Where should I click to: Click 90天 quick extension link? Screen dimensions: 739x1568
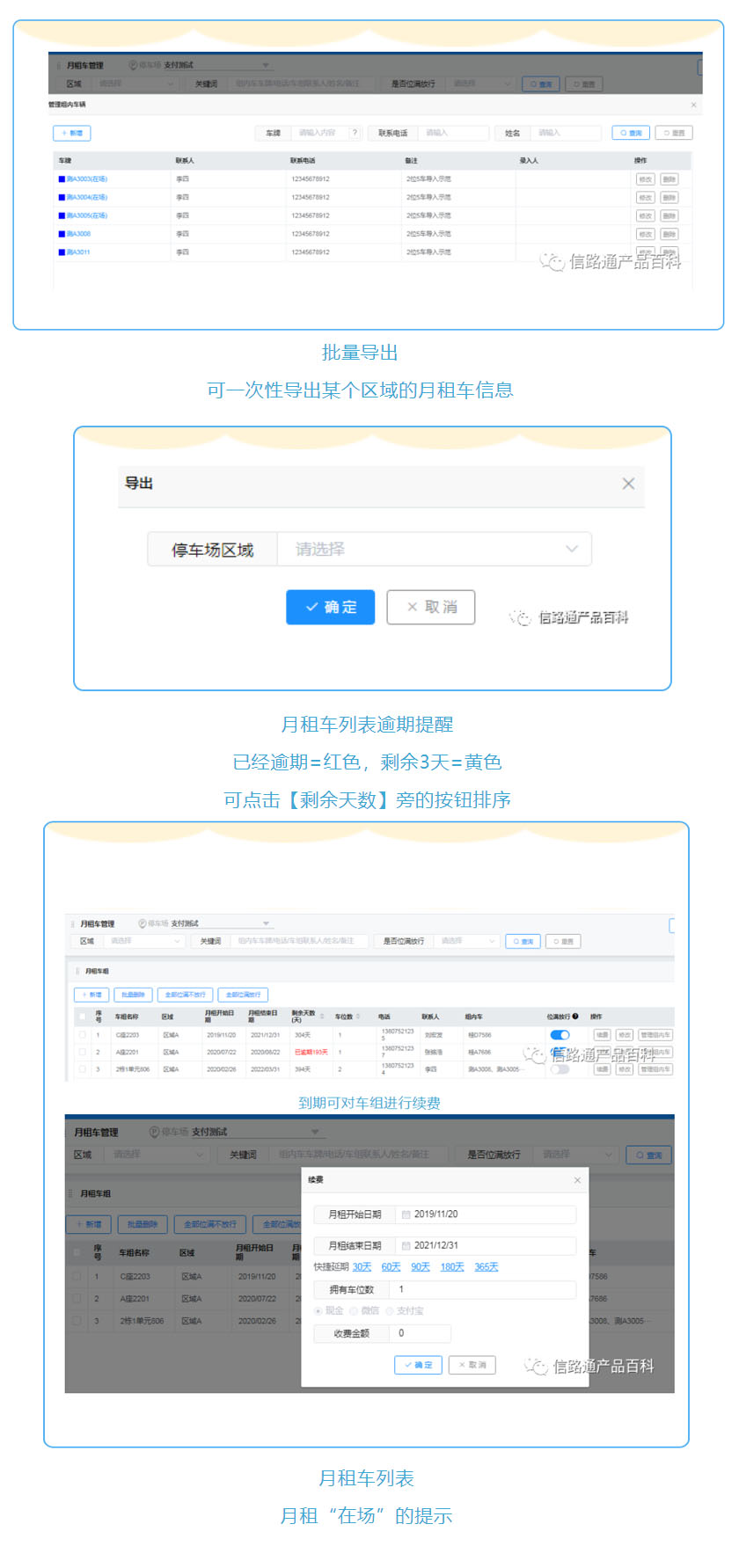[x=421, y=1267]
